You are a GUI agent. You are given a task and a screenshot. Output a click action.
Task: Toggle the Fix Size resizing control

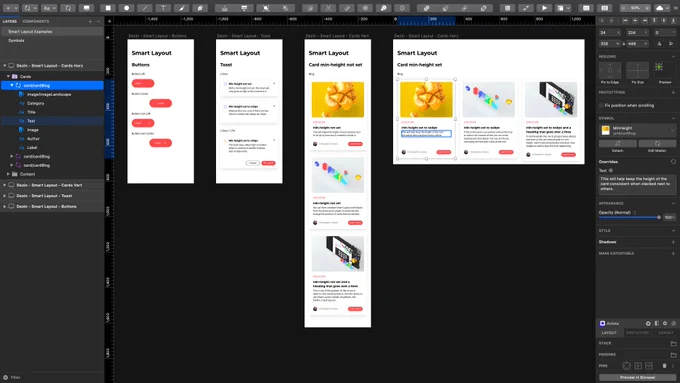point(638,70)
